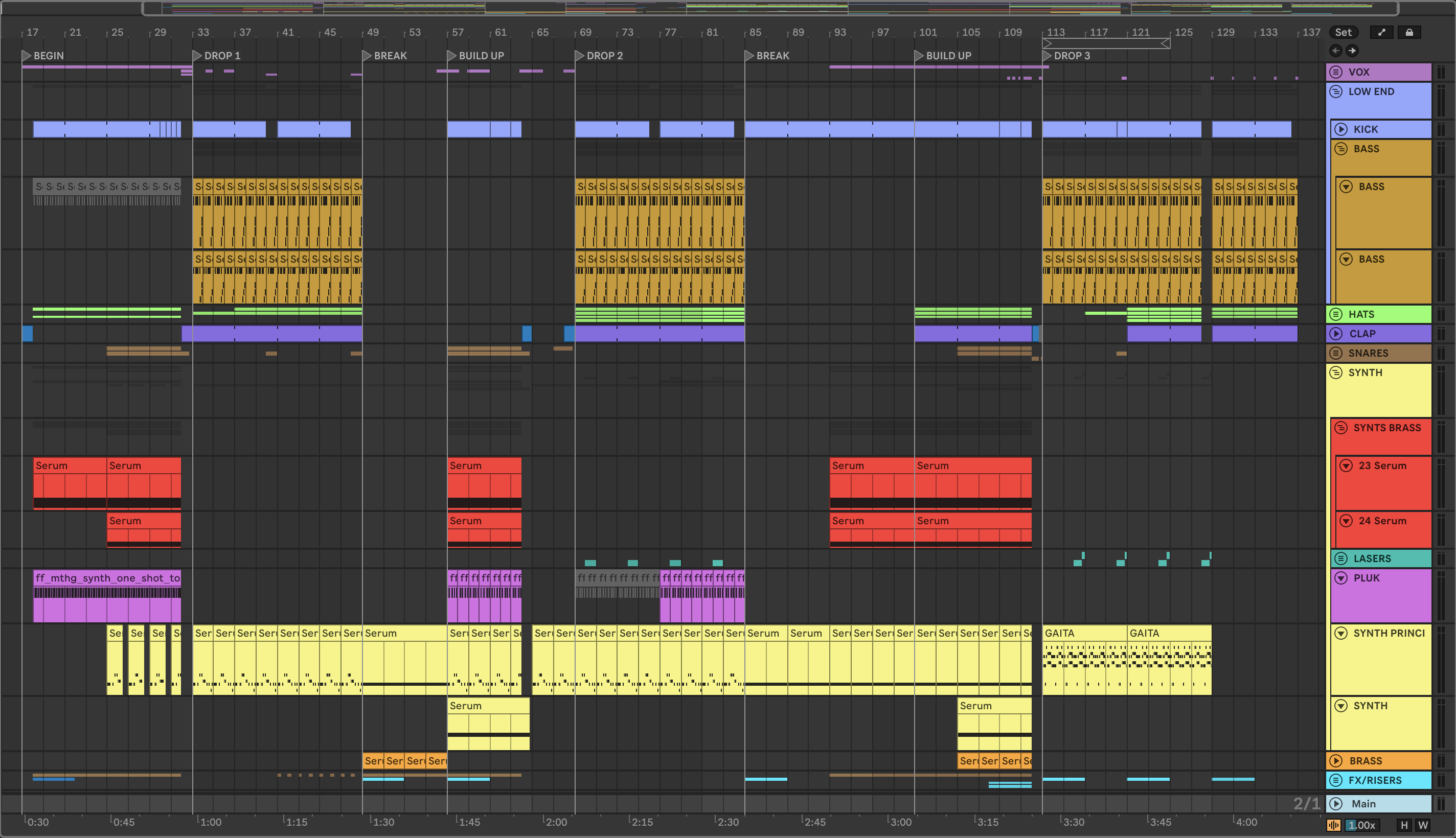
Task: Toggle Optimize Arrangement Width W
Action: (x=1423, y=825)
